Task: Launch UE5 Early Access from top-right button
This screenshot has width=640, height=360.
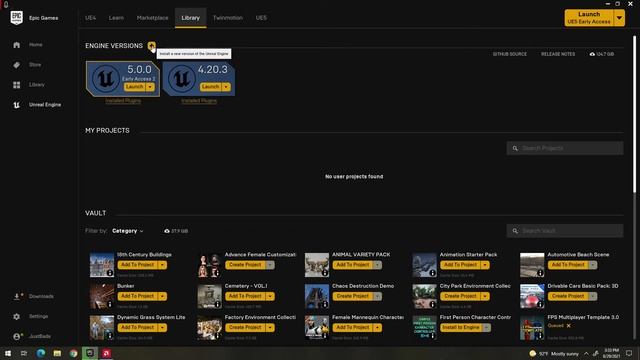Action: tap(589, 18)
